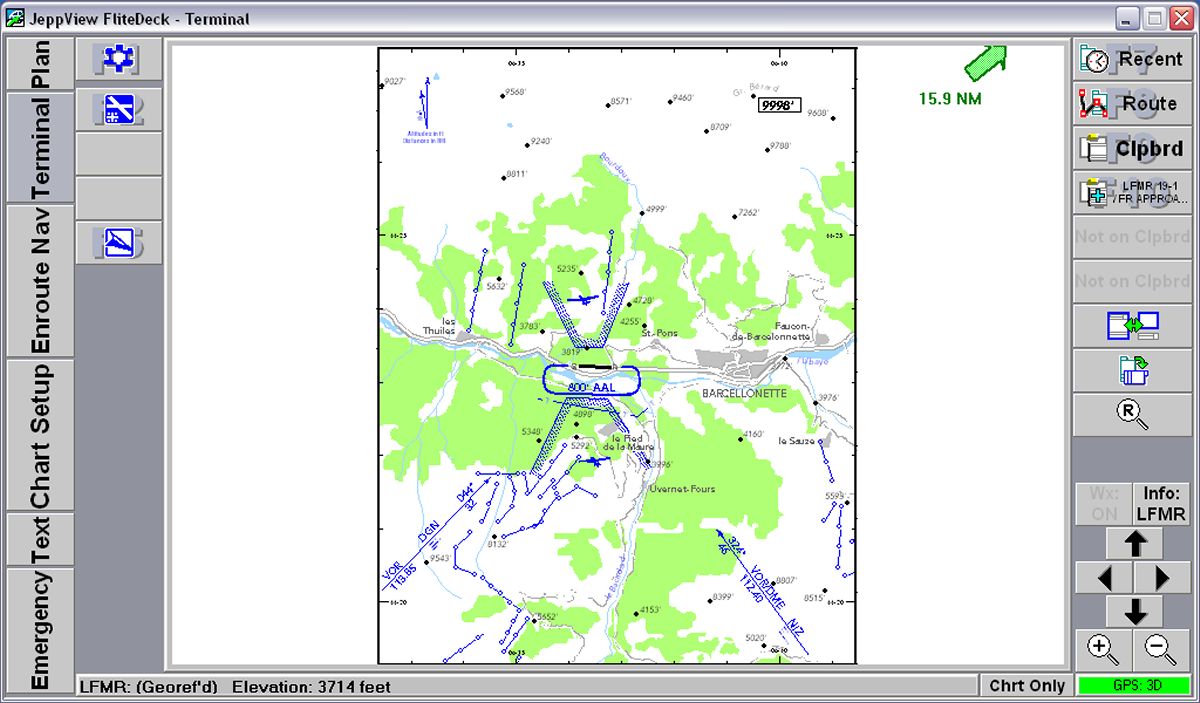Click the rotate chart pages icon

coord(1132,371)
